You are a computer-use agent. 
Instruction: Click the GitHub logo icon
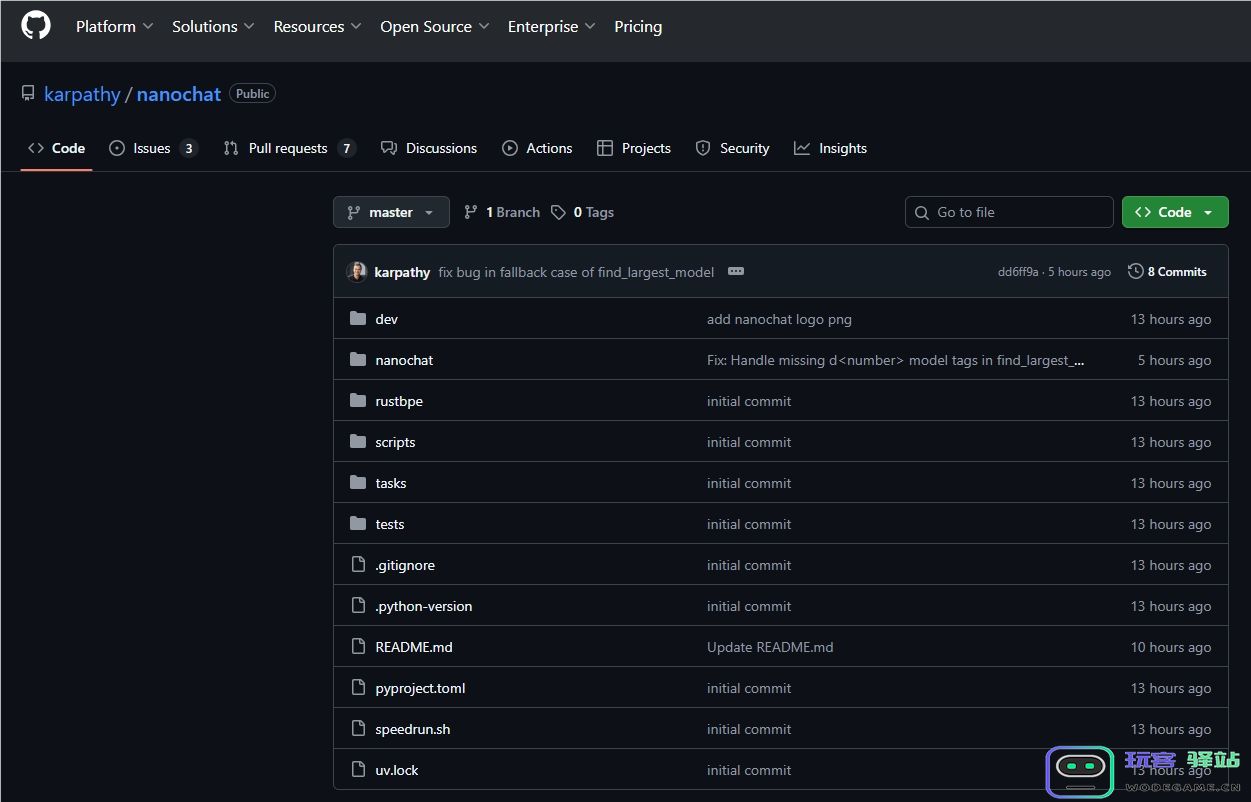coord(36,26)
